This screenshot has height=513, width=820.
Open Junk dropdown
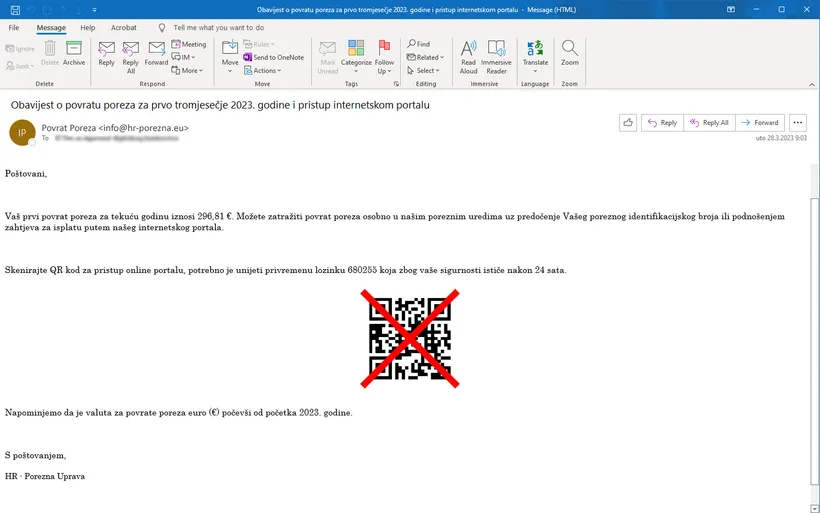20,66
